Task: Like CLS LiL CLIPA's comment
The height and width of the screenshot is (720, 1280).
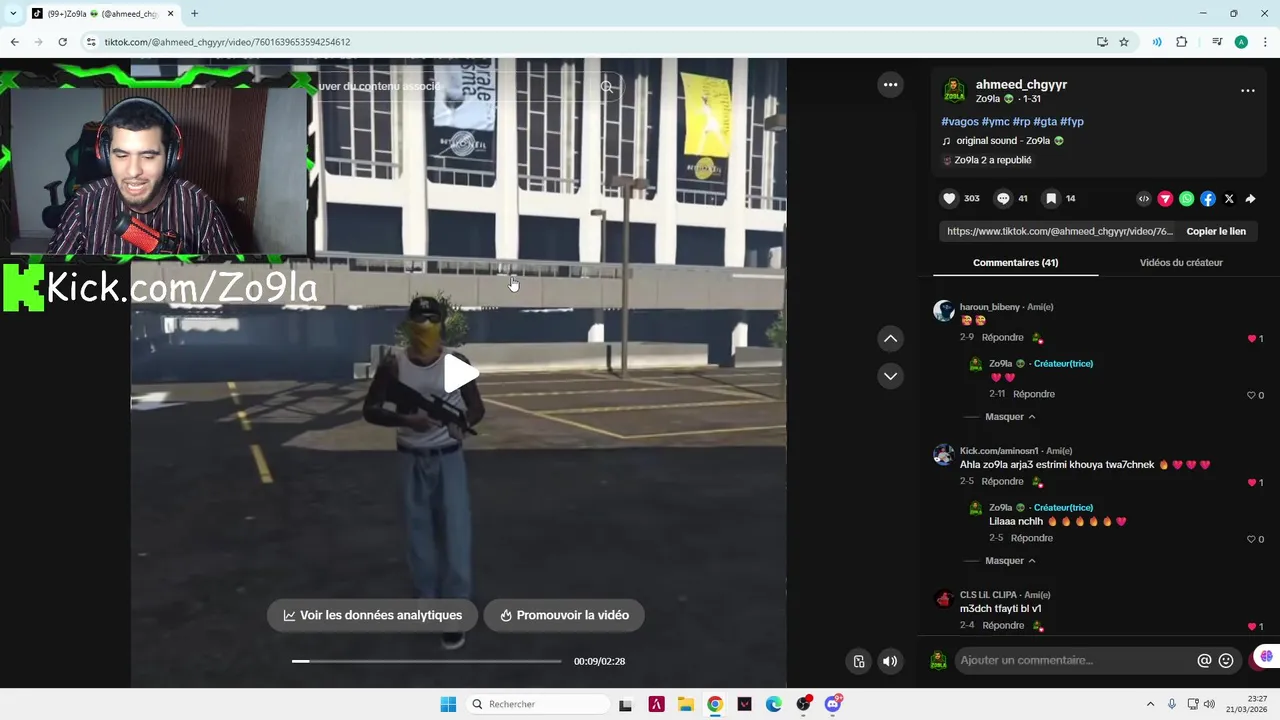Action: (x=1251, y=627)
